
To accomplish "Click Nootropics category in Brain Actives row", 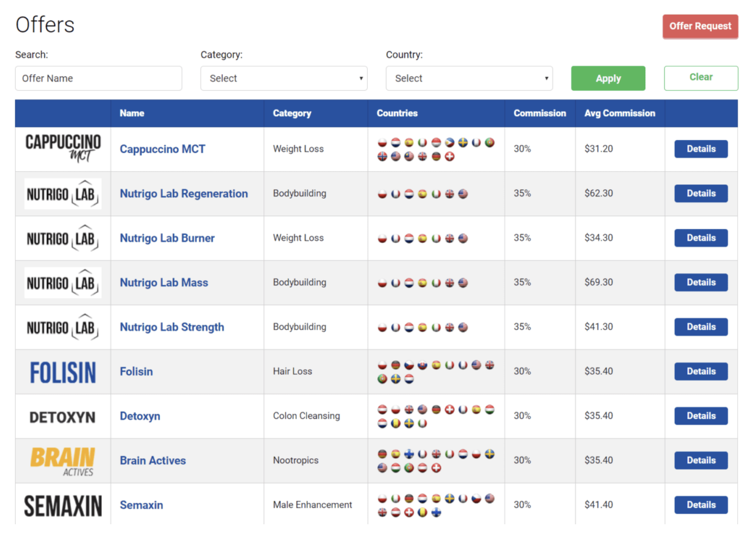I will pos(296,460).
